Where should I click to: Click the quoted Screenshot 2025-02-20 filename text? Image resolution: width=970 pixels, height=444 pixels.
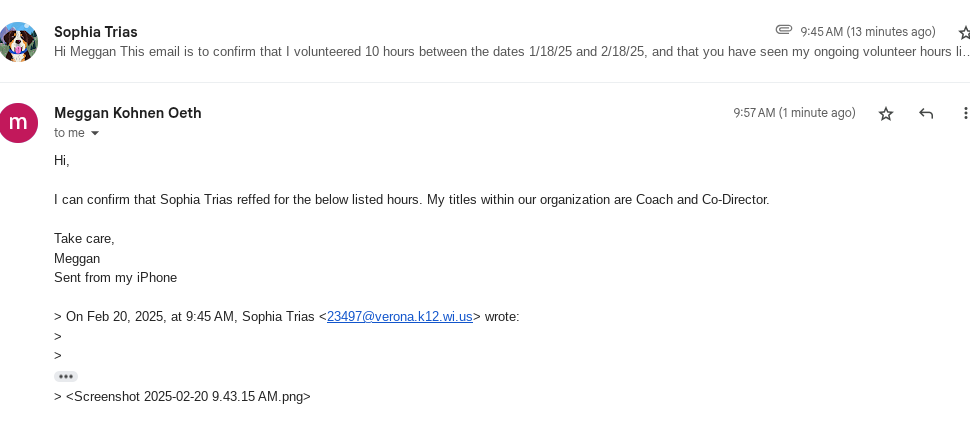point(188,396)
